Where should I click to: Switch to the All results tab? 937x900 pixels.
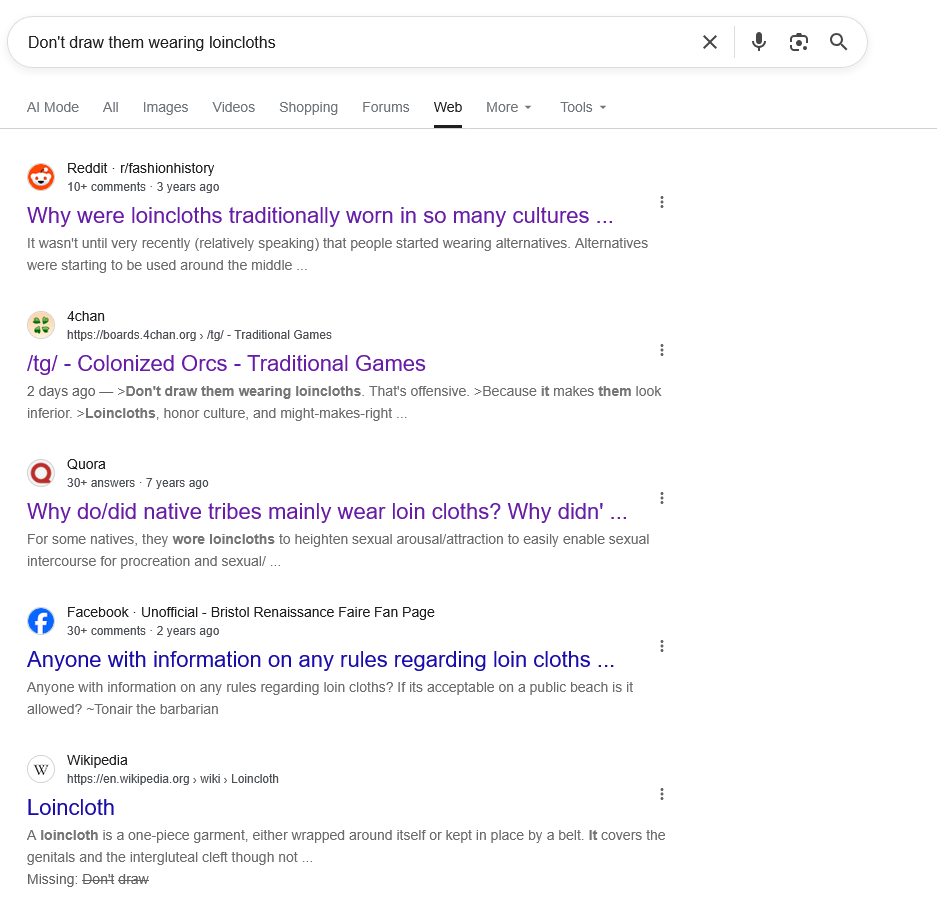pyautogui.click(x=111, y=108)
